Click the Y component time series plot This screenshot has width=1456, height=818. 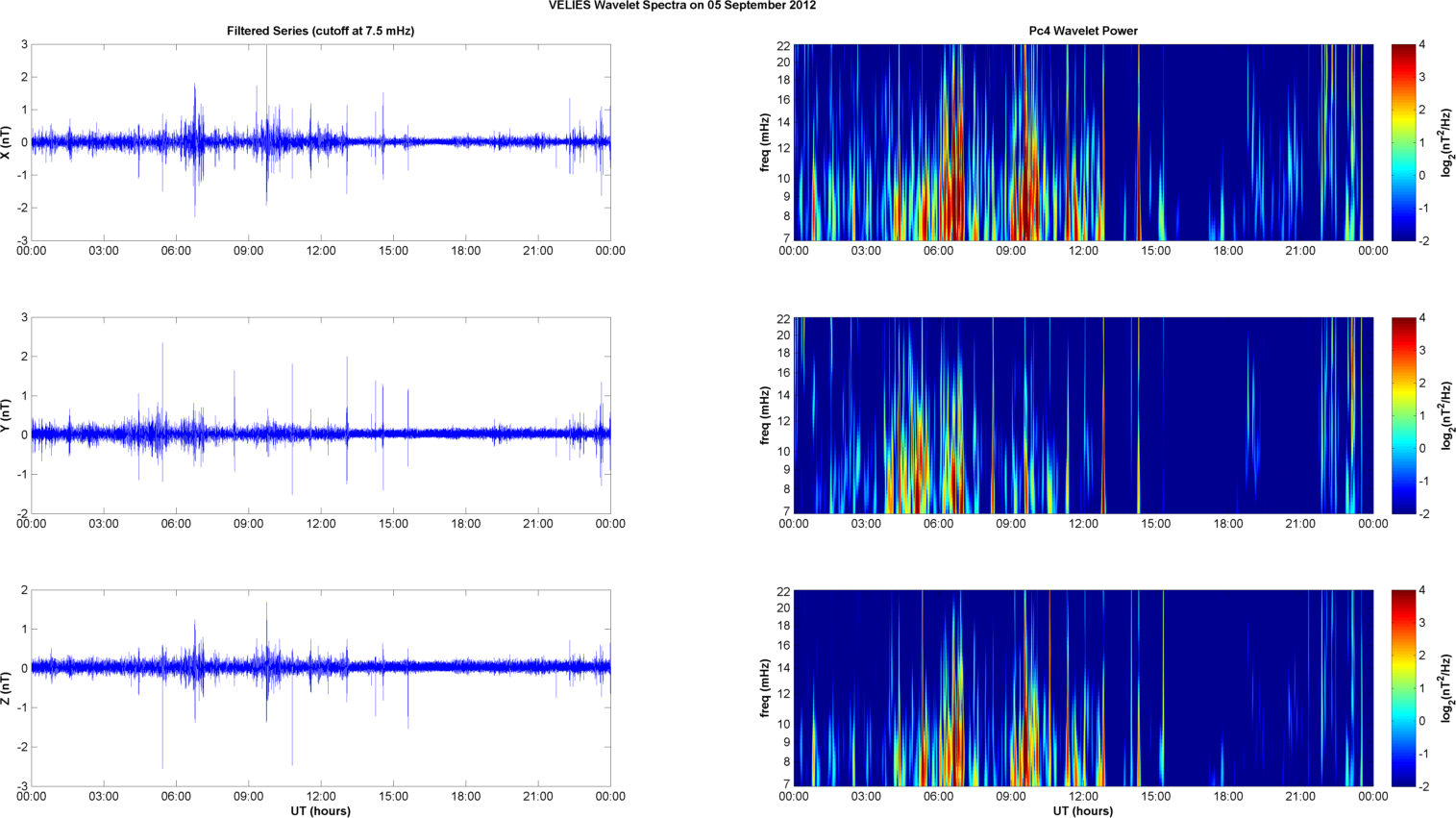coord(321,415)
